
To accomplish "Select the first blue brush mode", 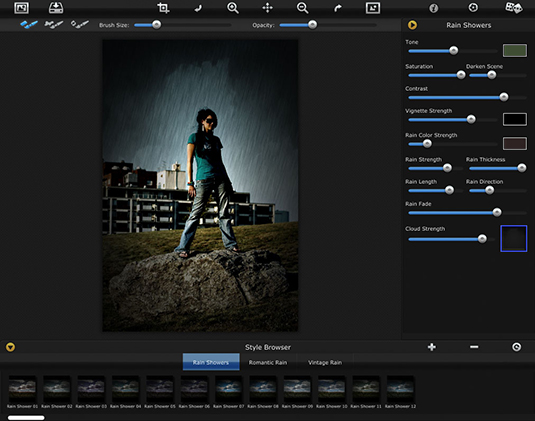I will click(29, 25).
